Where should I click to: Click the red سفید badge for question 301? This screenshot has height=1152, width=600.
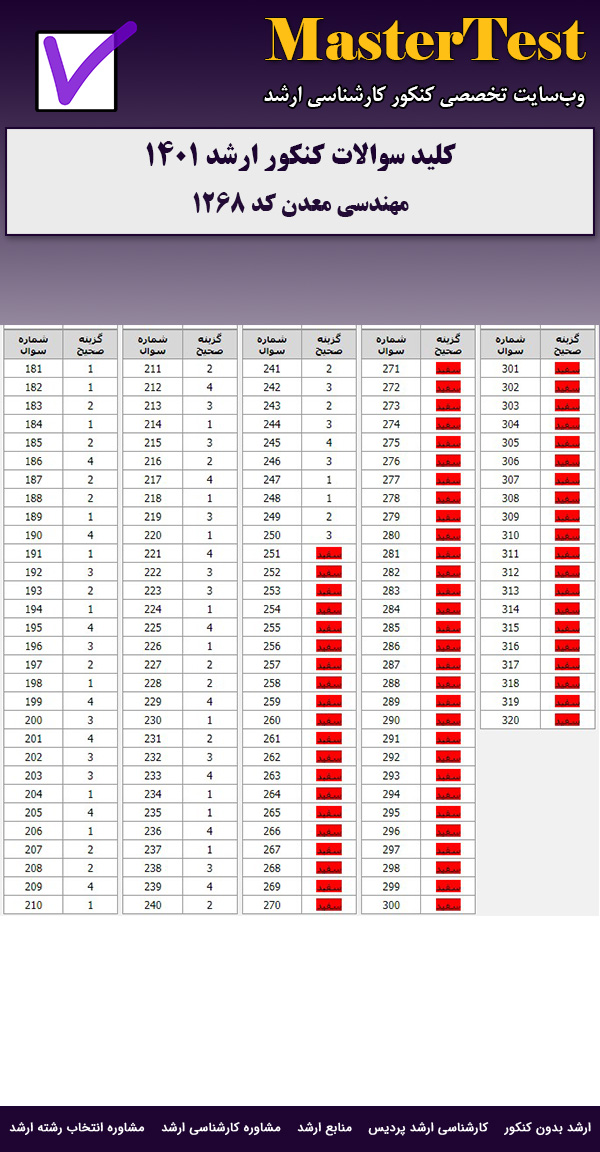click(x=567, y=369)
